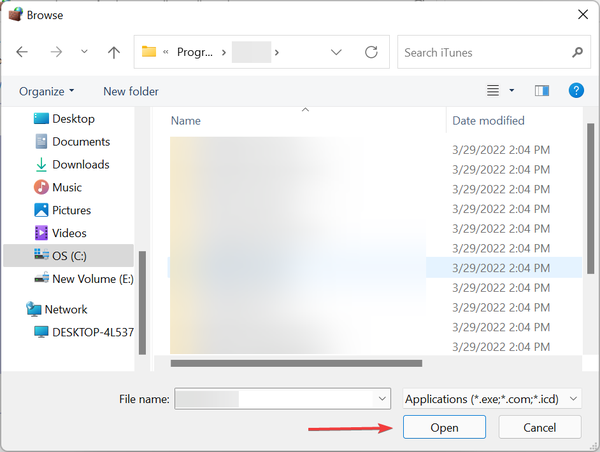The image size is (600, 452).
Task: Click the Pictures icon
Action: (41, 210)
